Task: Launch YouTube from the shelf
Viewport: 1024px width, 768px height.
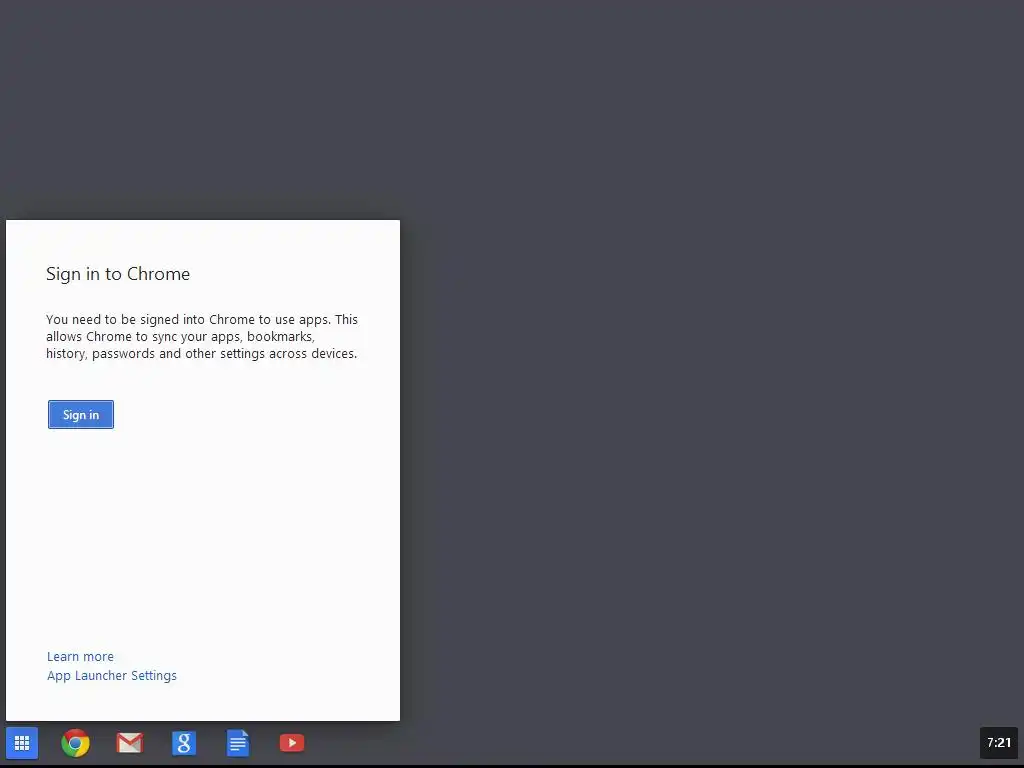Action: click(292, 743)
